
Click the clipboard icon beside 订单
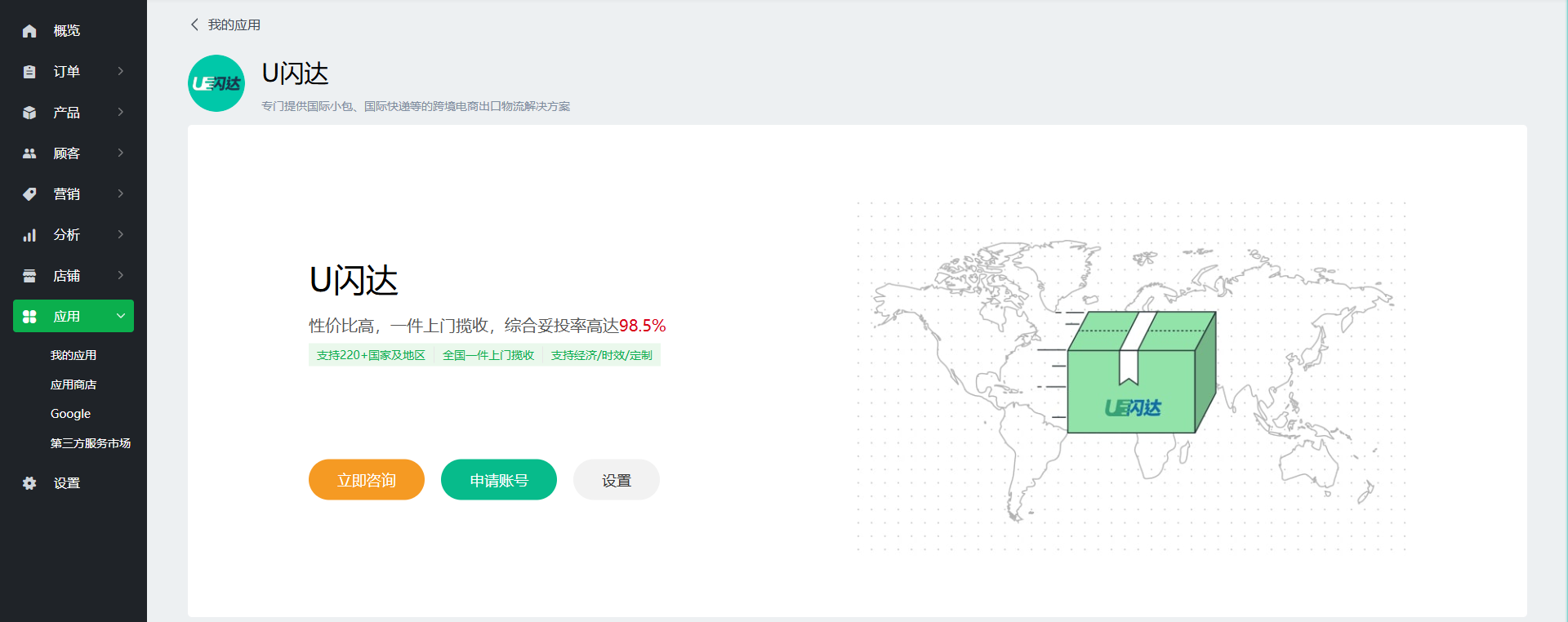point(29,72)
